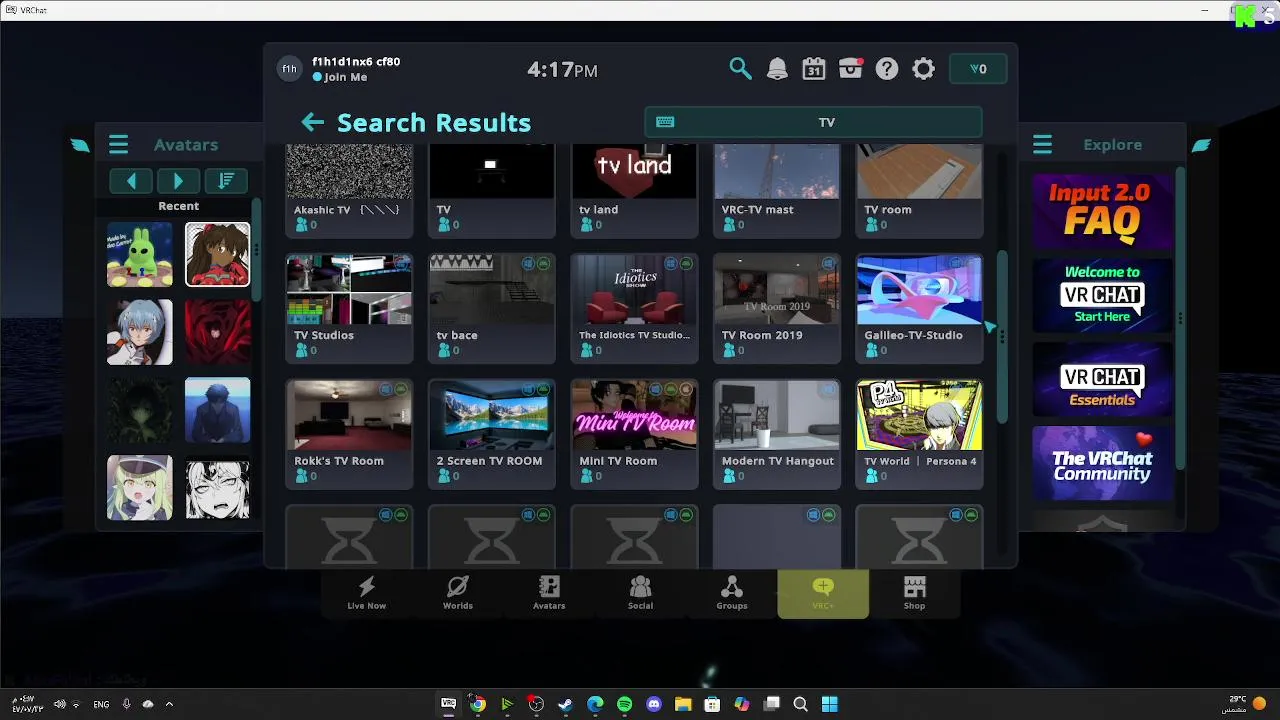Click the search results scrollbar
1280x720 pixels.
pos(1002,337)
